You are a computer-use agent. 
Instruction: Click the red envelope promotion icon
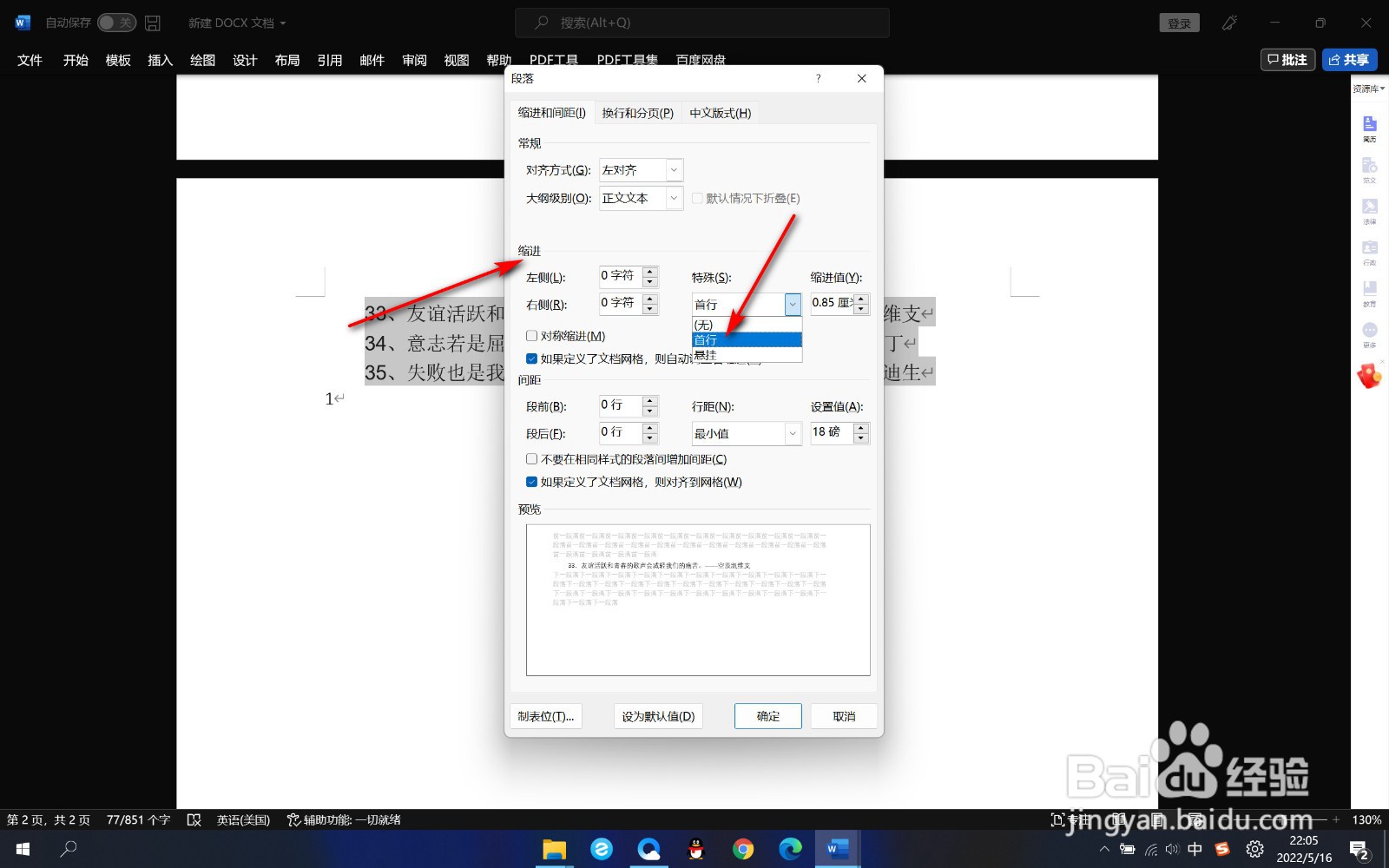coord(1369,376)
